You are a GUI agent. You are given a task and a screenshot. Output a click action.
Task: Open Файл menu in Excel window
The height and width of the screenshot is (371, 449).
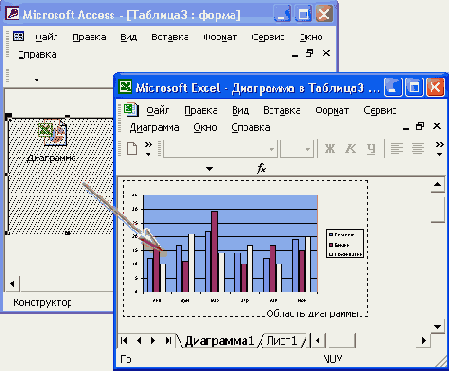tap(158, 110)
